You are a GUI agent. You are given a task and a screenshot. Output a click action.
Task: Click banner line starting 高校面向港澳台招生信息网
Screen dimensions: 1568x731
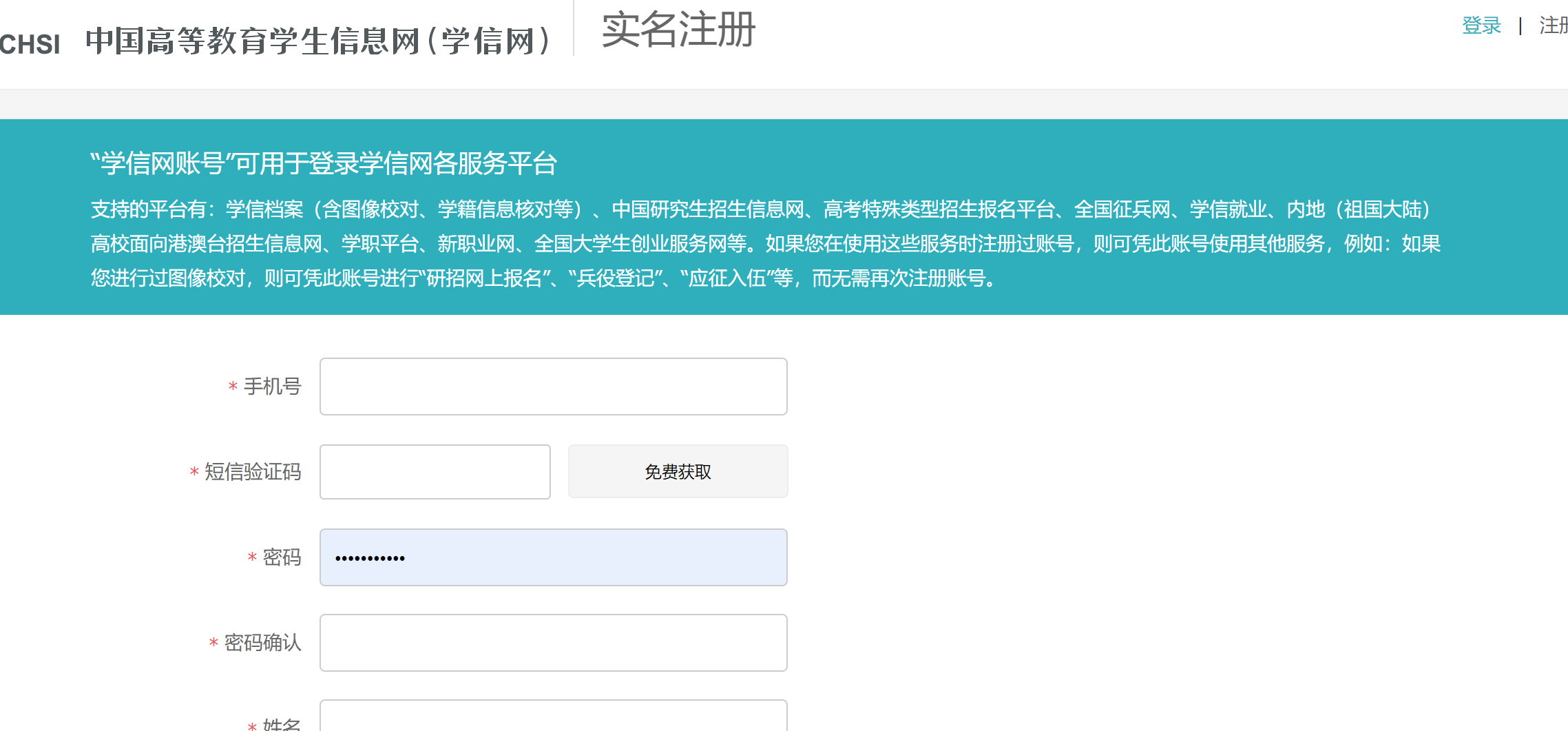tap(766, 244)
